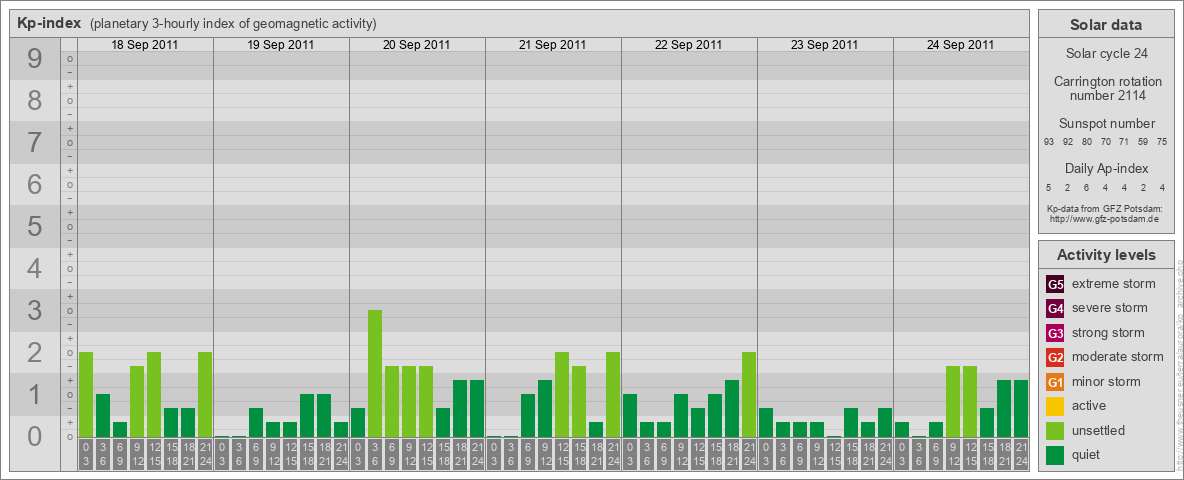Click the 'Sunspot number' label
This screenshot has width=1184, height=480.
1106,124
